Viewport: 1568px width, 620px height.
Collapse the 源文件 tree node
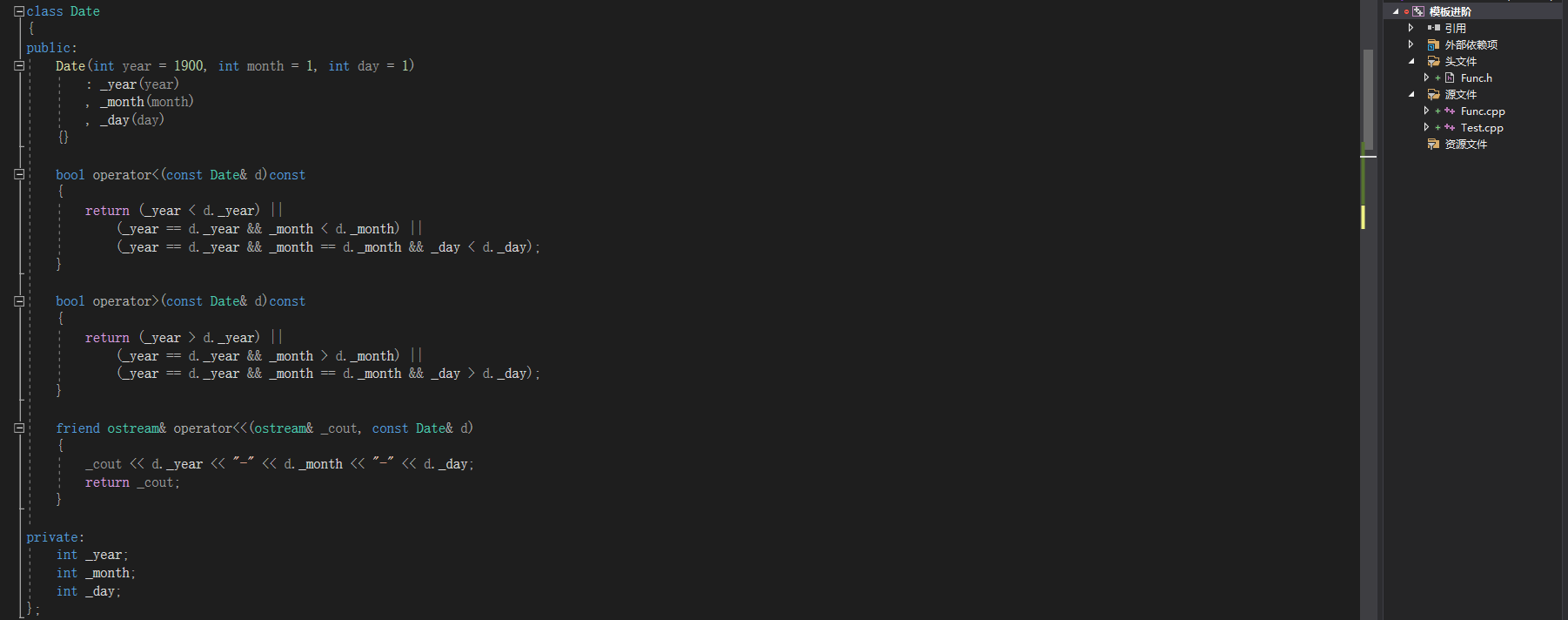coord(1411,94)
